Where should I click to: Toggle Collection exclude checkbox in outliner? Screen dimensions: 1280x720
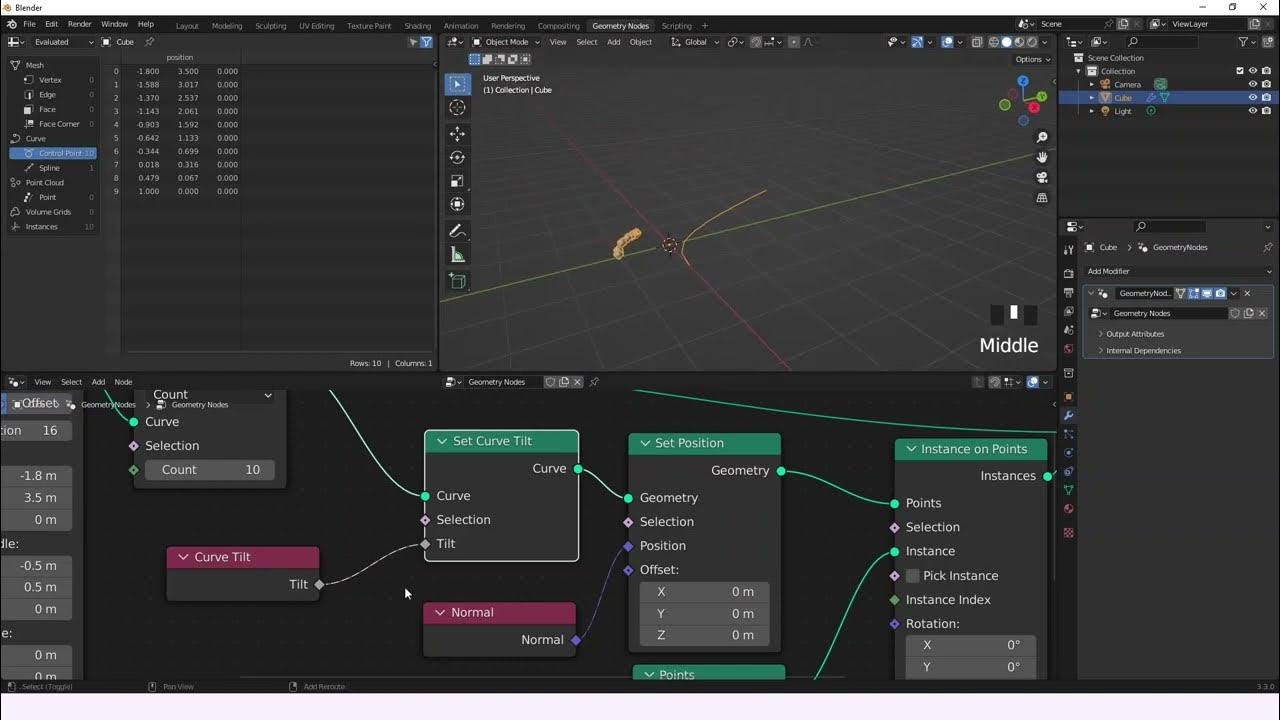tap(1240, 71)
